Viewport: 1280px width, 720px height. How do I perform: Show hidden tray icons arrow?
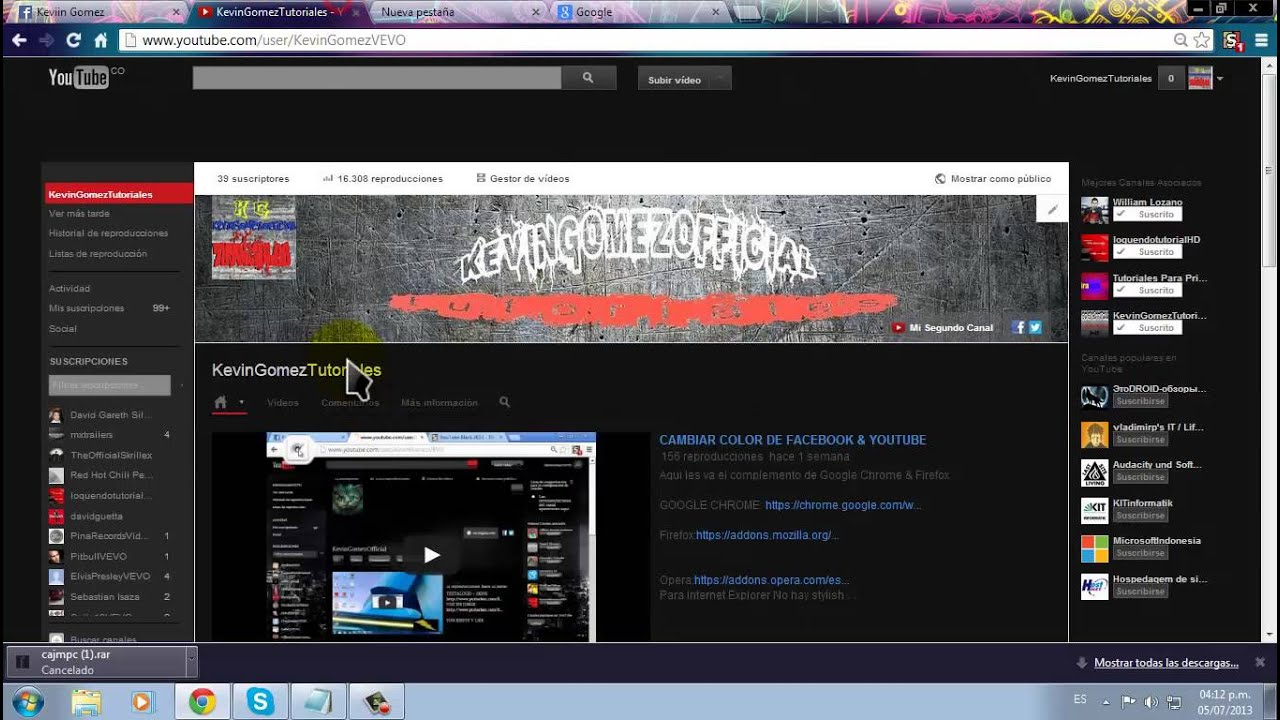1105,701
